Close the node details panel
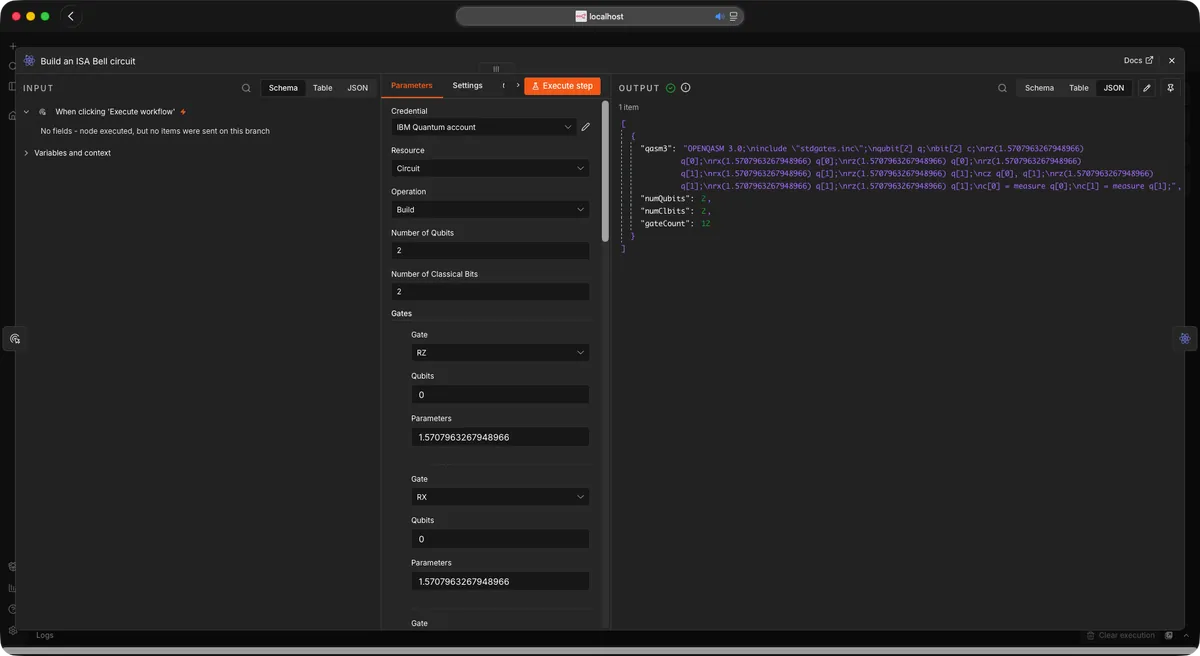 point(1172,61)
